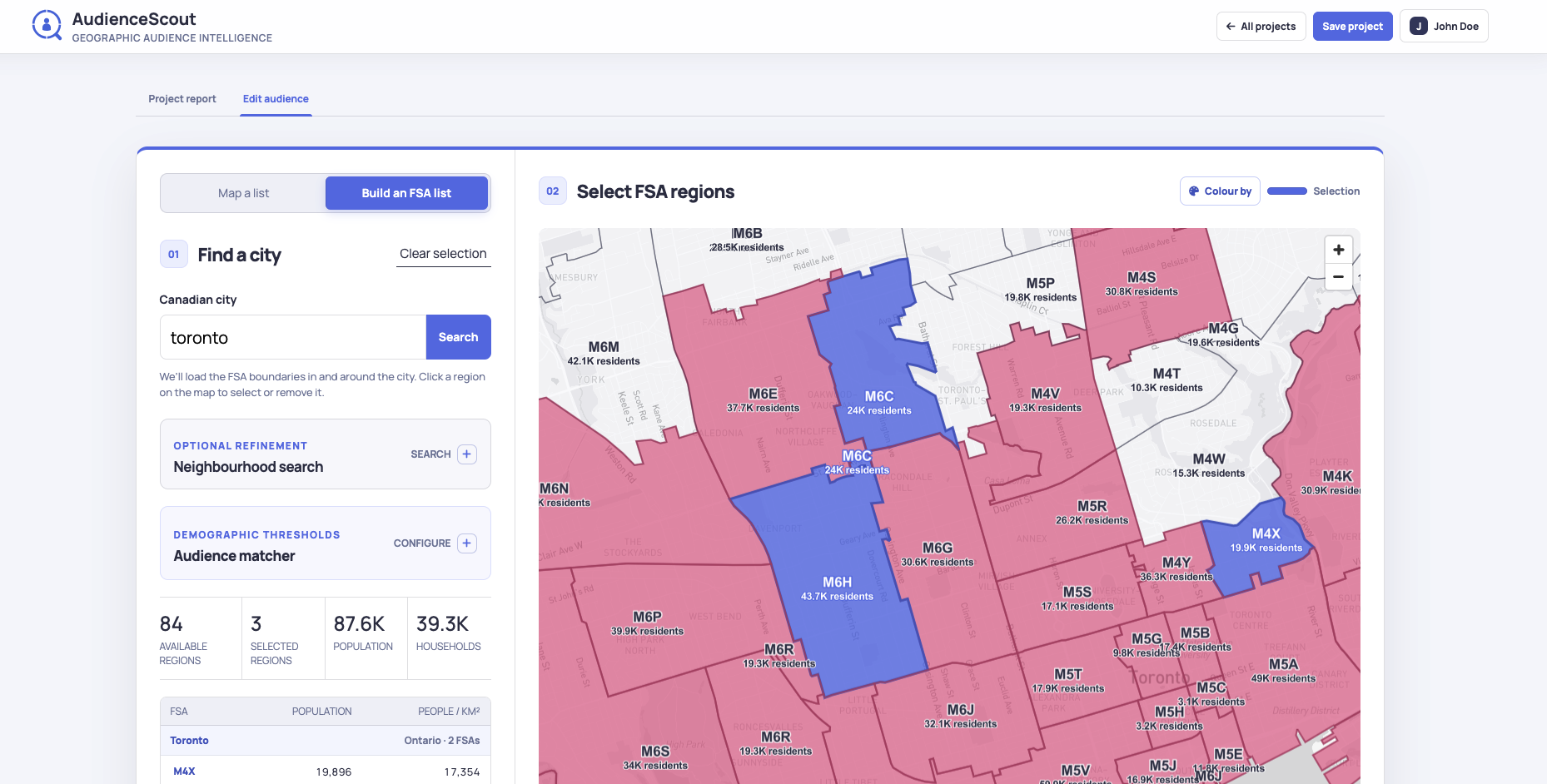The width and height of the screenshot is (1547, 784).
Task: Click the John Doe avatar icon
Action: pyautogui.click(x=1419, y=27)
